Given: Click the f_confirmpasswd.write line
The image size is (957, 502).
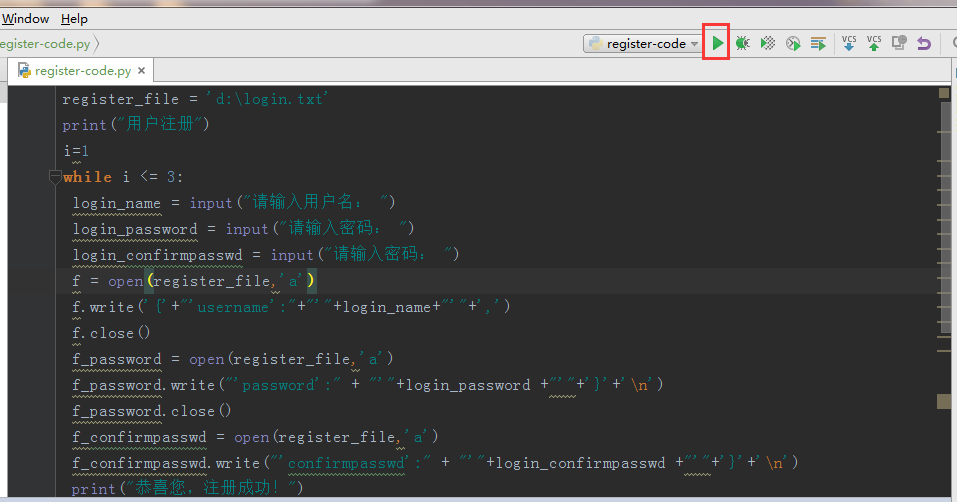Looking at the screenshot, I should pyautogui.click(x=435, y=463).
